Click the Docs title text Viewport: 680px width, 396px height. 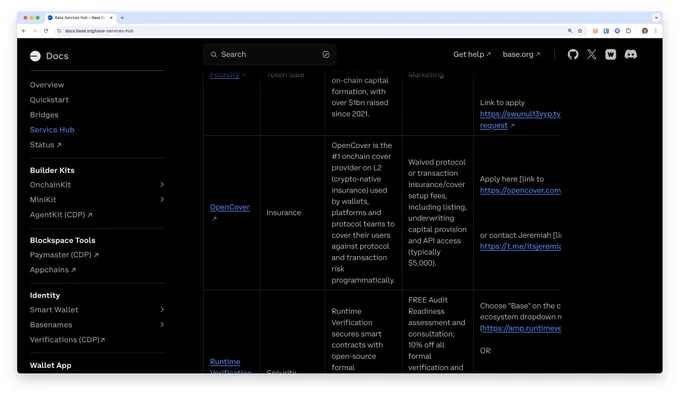(57, 56)
